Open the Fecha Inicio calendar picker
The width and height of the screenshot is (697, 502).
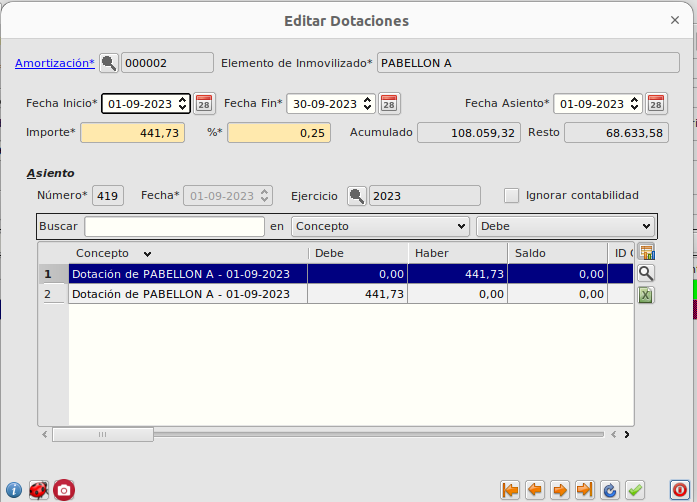[x=204, y=104]
